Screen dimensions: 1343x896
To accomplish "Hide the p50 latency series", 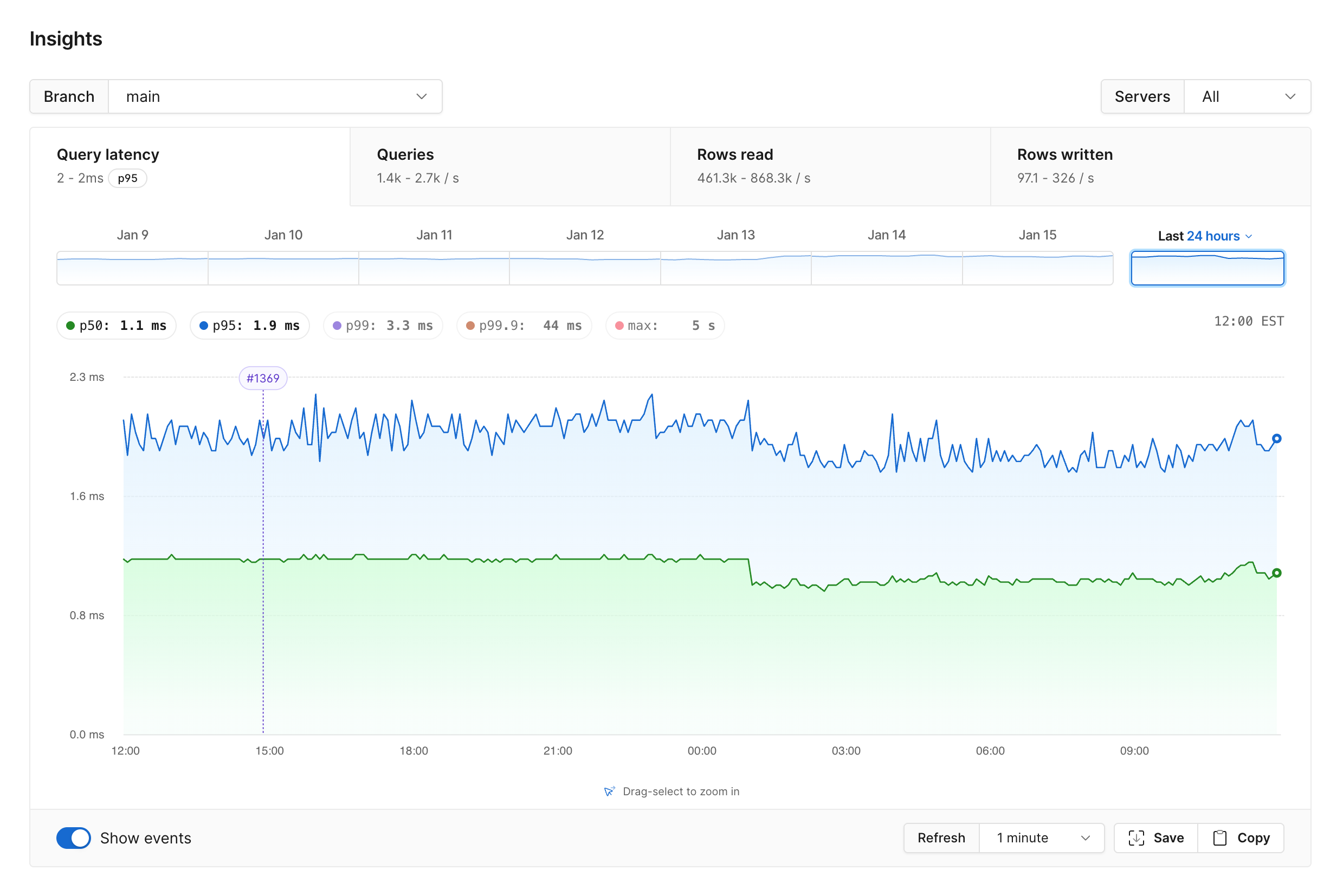I will 116,326.
